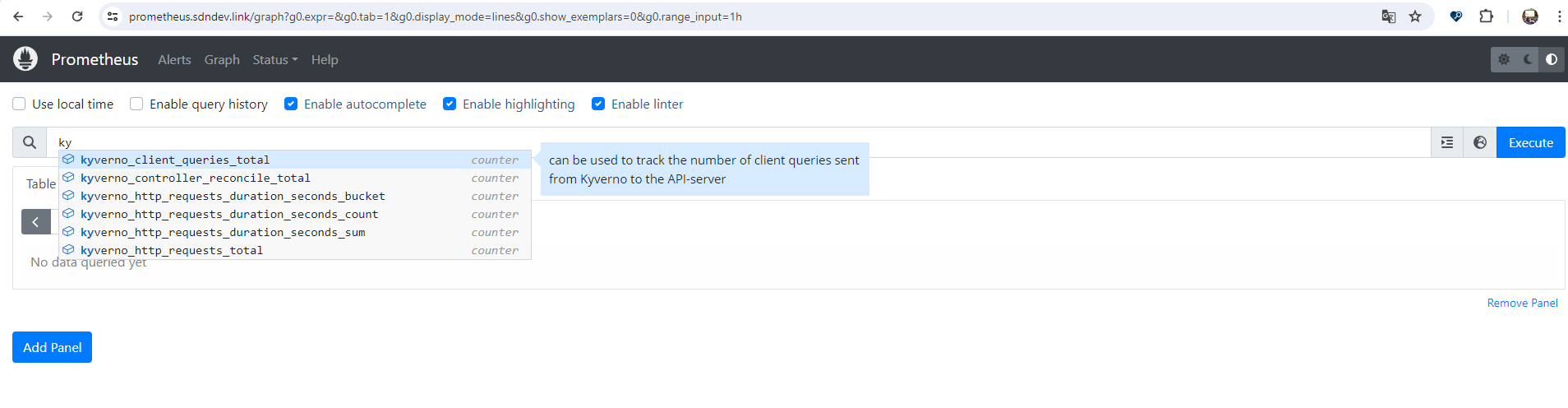Image resolution: width=1568 pixels, height=408 pixels.
Task: Click the back chevron button in panel
Action: (x=36, y=221)
